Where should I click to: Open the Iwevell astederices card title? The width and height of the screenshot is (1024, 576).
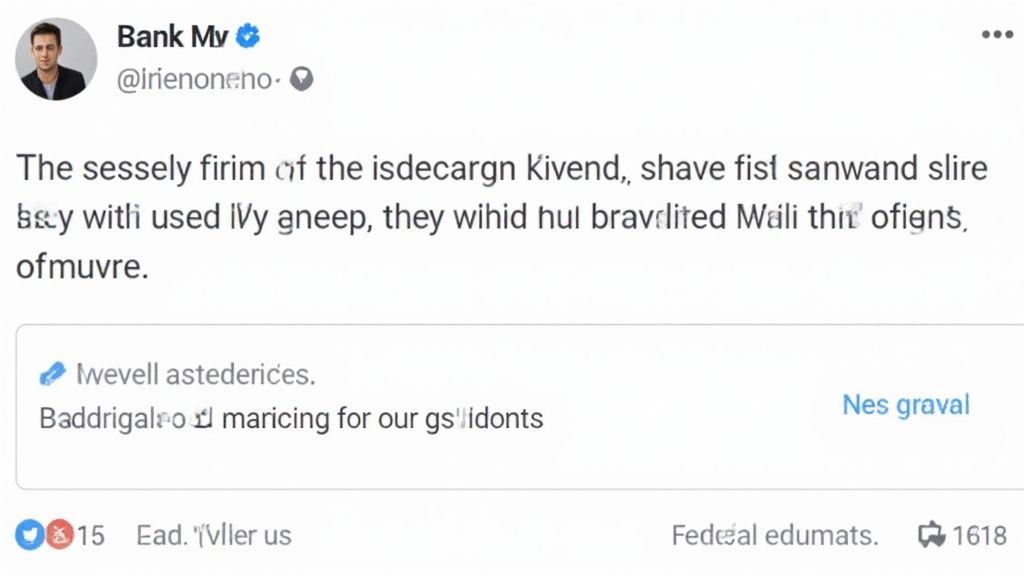[x=195, y=375]
